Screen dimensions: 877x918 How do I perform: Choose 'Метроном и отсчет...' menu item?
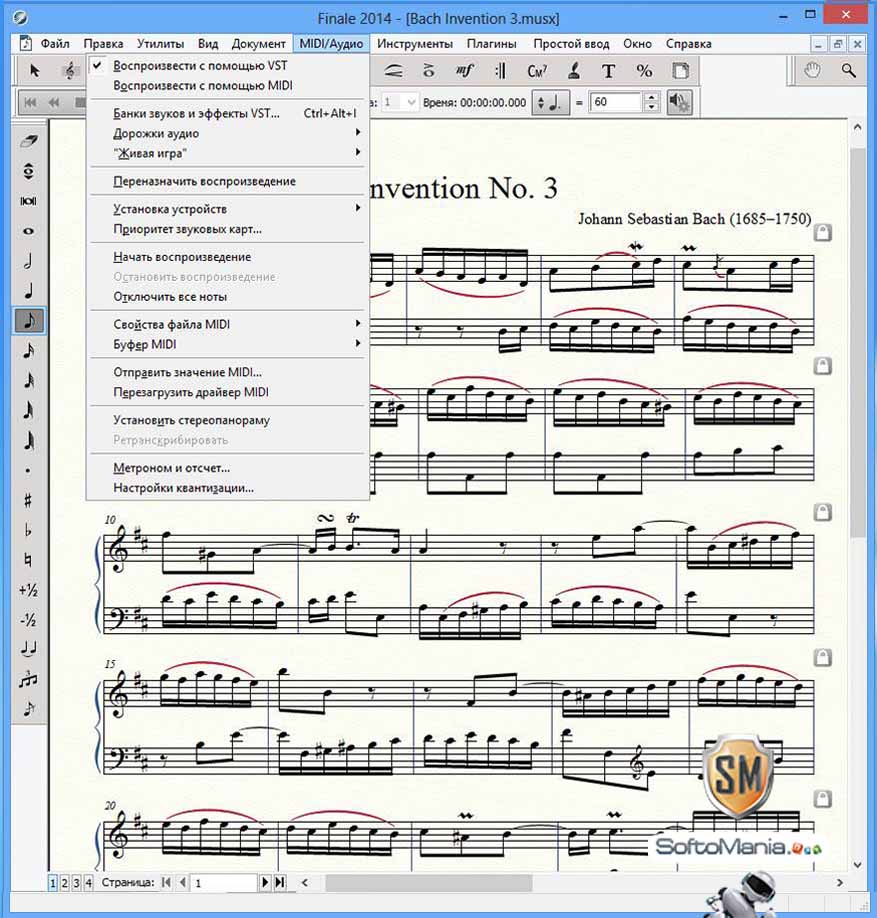point(227,468)
